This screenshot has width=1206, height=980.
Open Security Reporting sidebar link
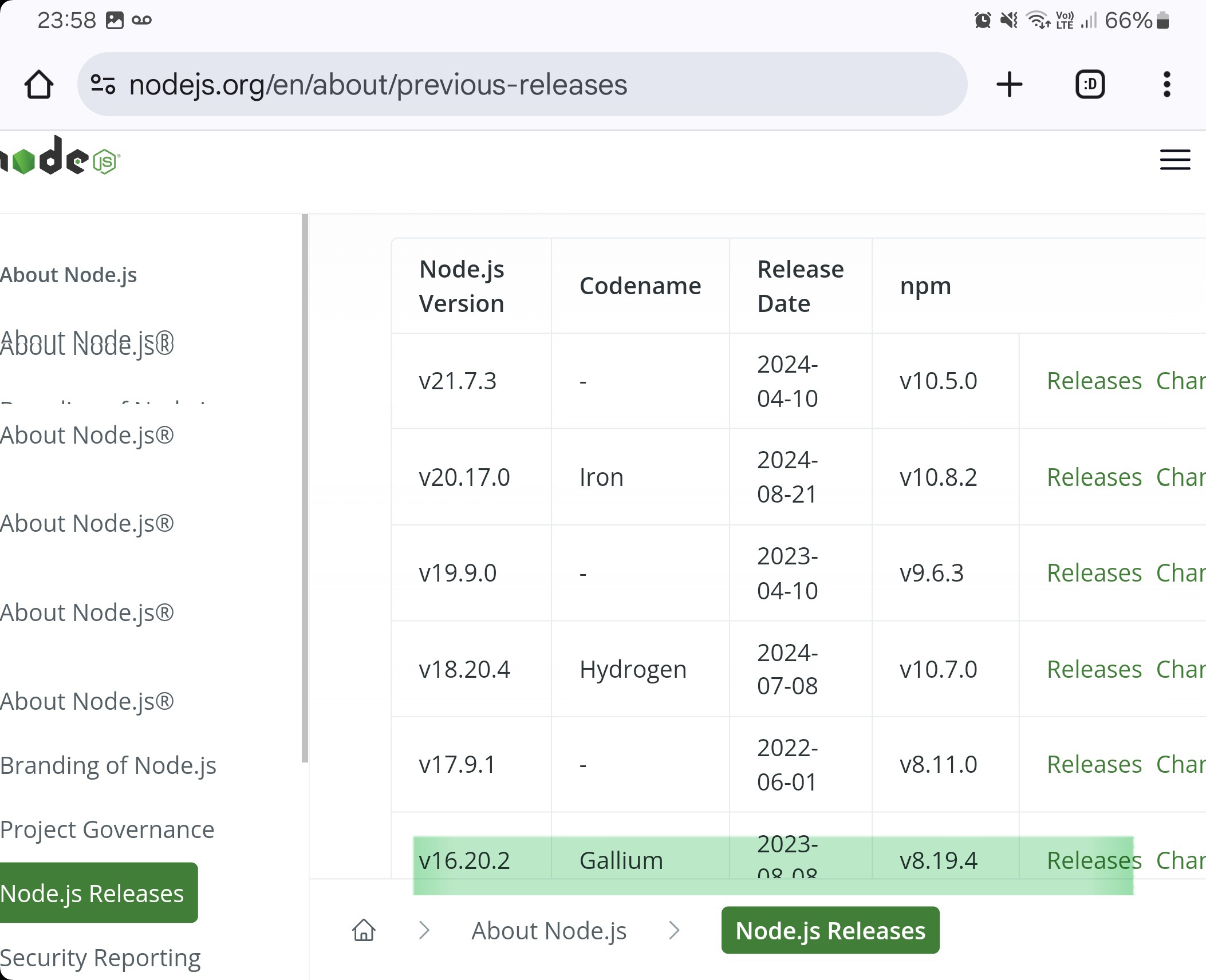coord(100,958)
